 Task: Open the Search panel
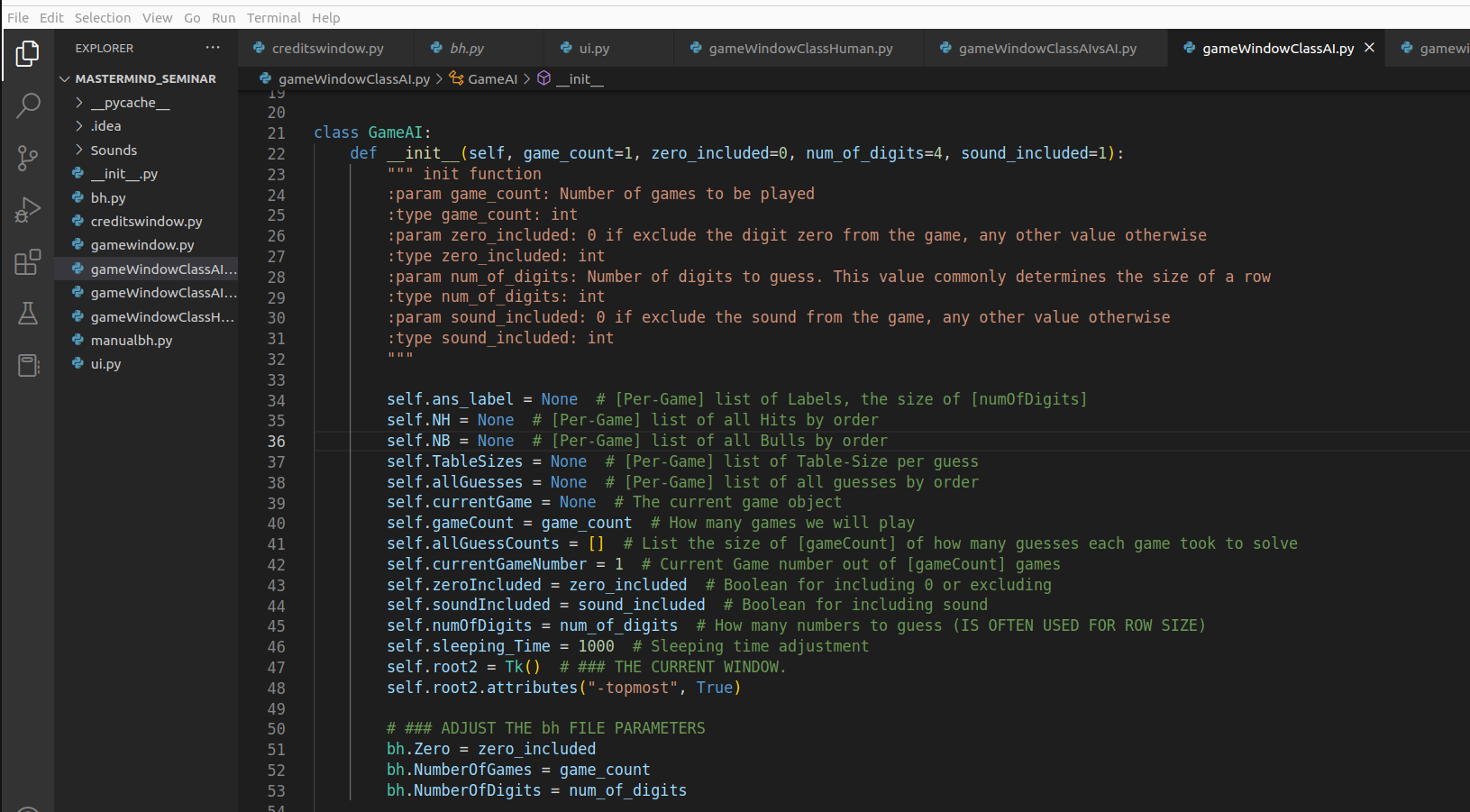[x=27, y=105]
